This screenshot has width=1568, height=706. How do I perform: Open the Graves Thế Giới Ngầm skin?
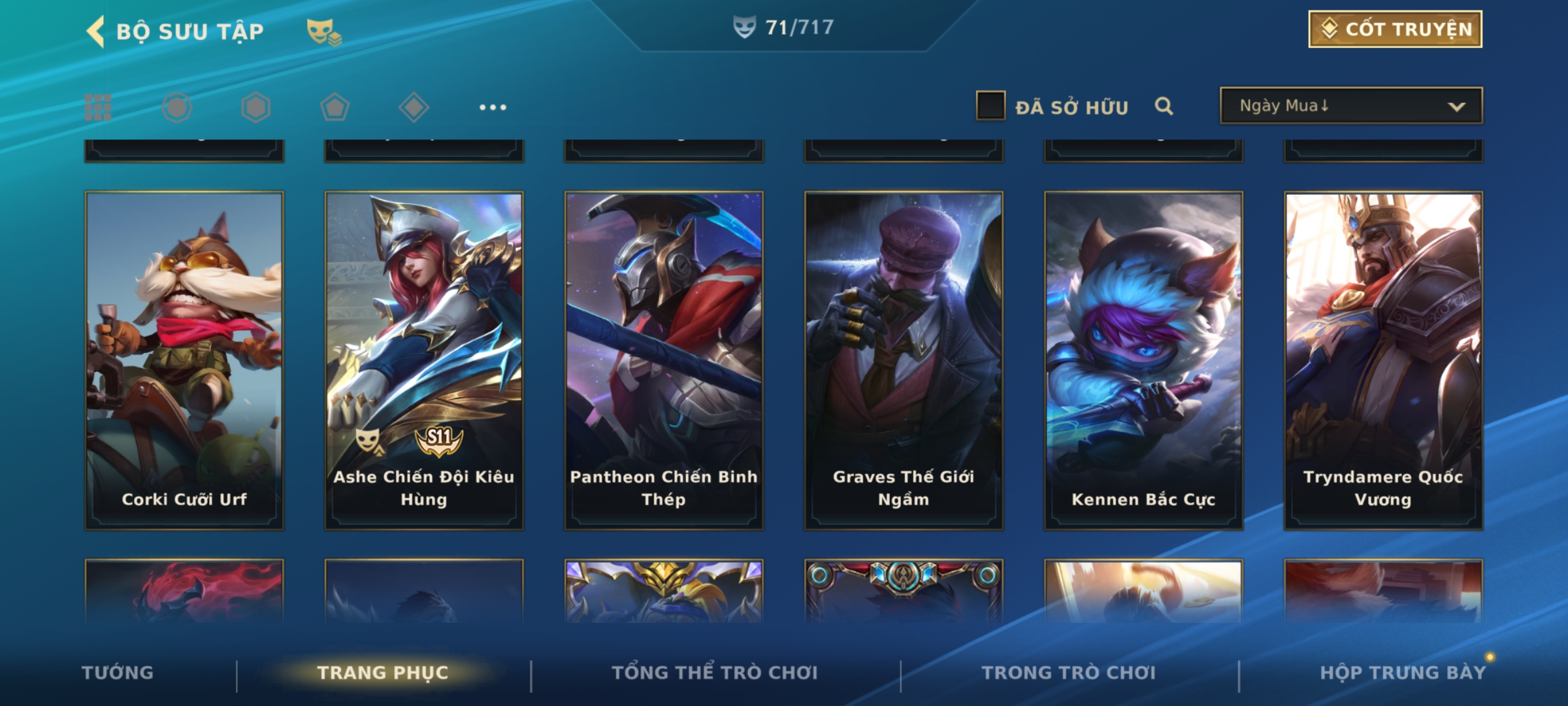click(904, 360)
